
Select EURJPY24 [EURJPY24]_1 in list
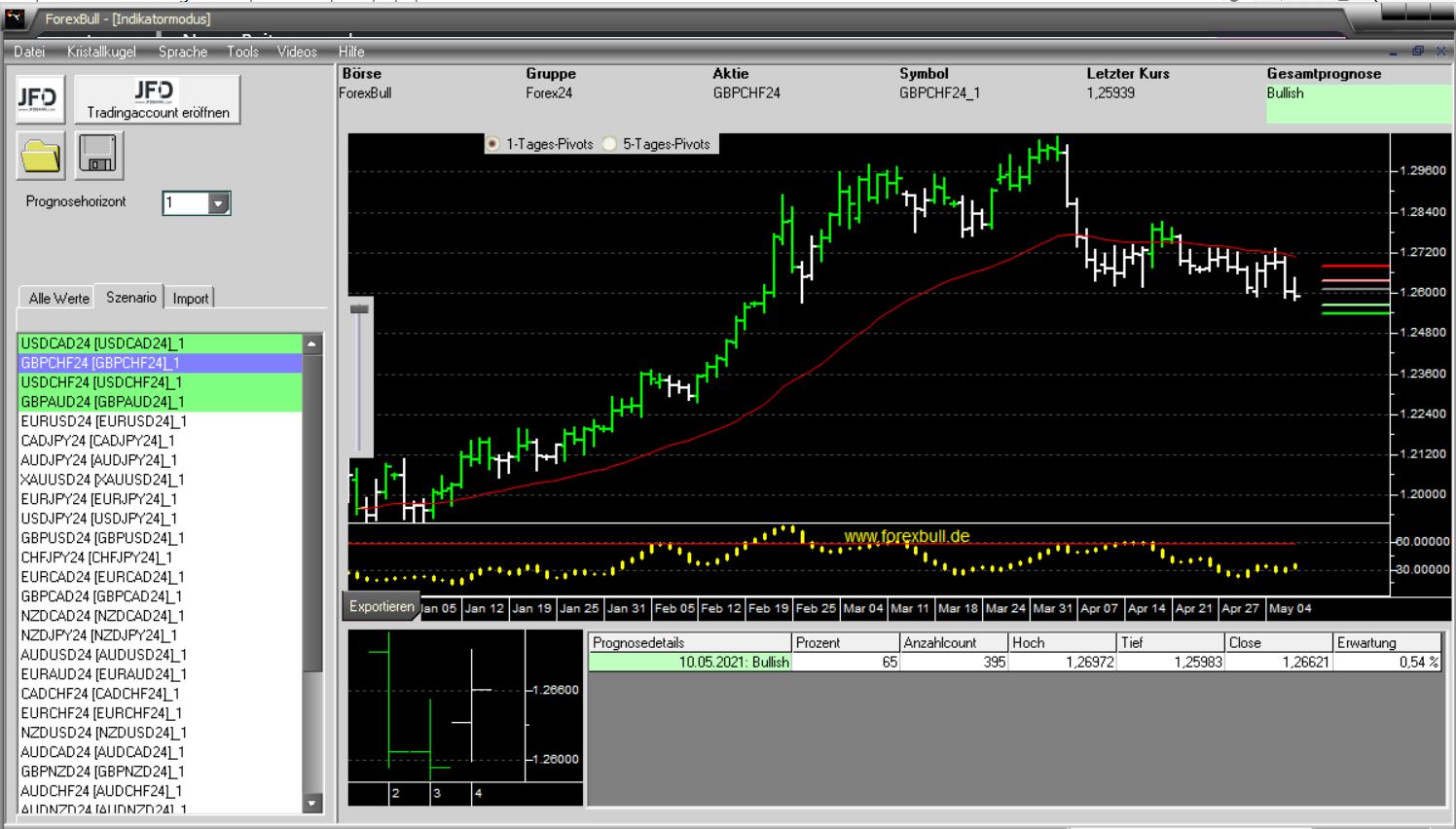[161, 499]
